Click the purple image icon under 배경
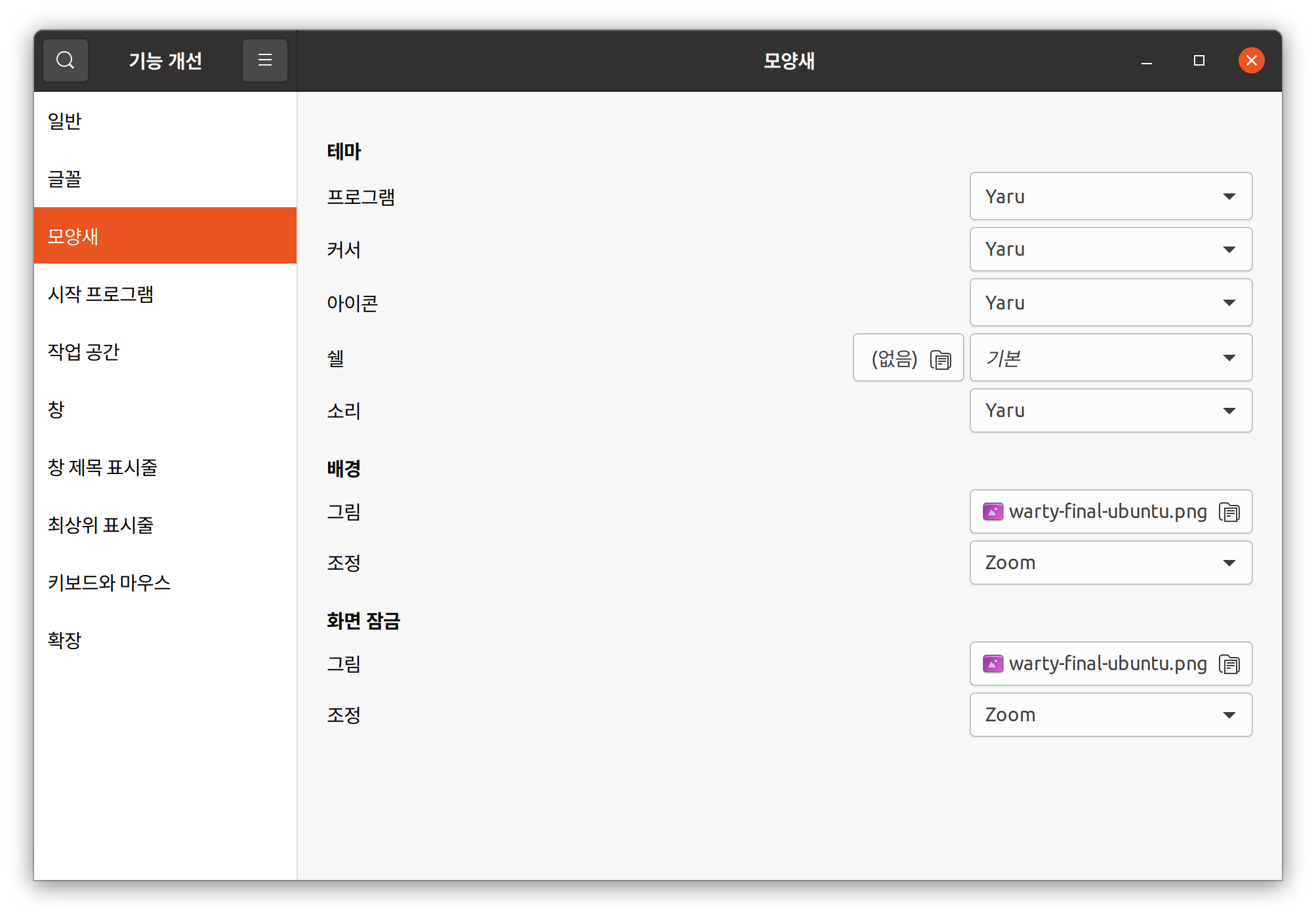 (993, 511)
